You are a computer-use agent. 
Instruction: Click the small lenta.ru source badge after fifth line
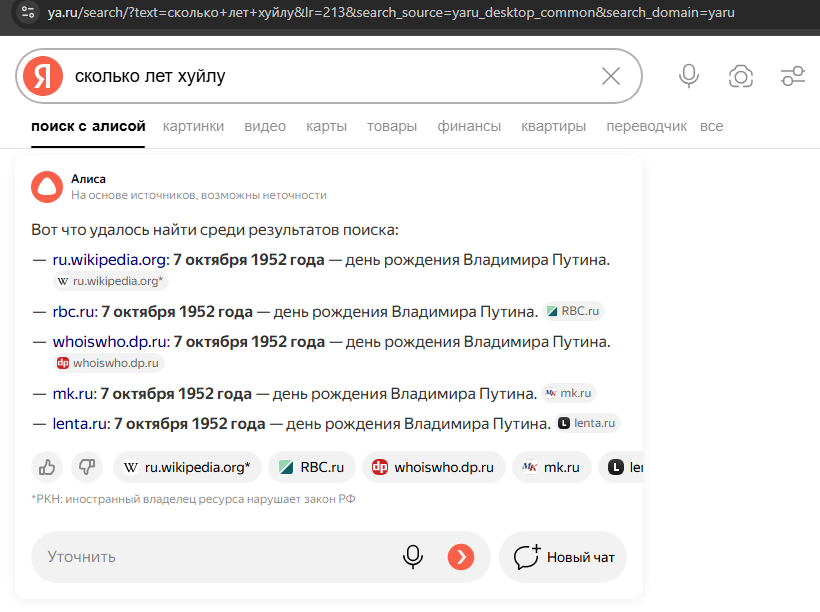point(588,423)
